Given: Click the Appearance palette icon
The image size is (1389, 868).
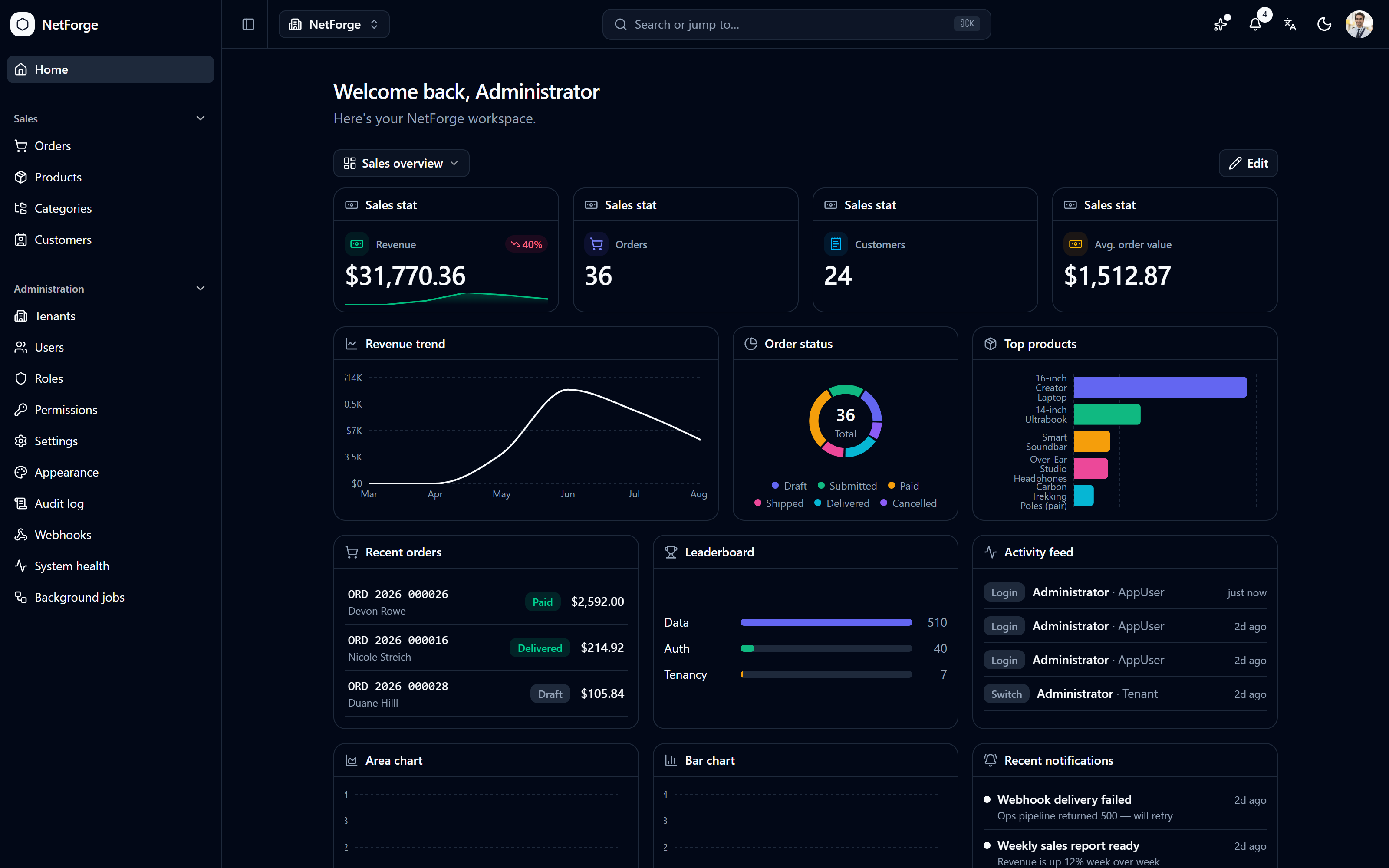Looking at the screenshot, I should (x=21, y=472).
